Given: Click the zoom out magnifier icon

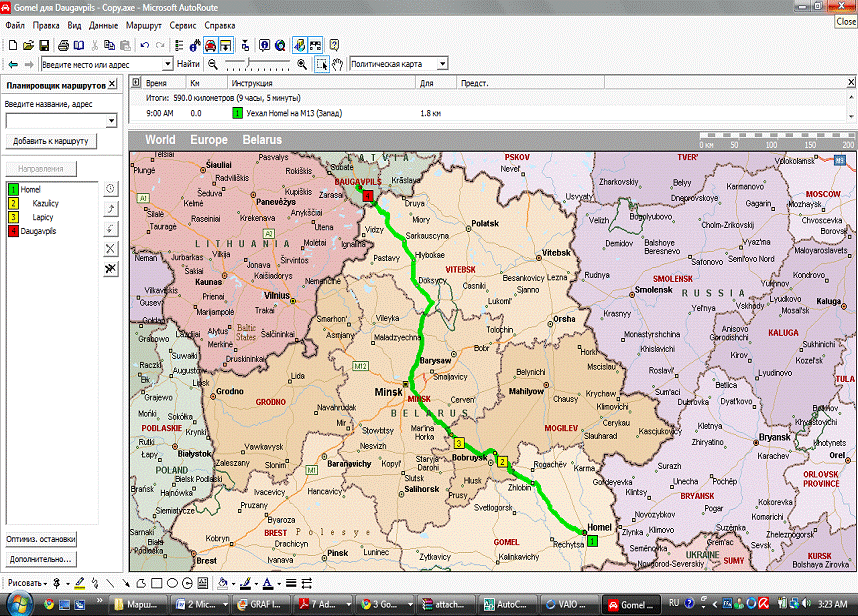Looking at the screenshot, I should click(x=213, y=64).
